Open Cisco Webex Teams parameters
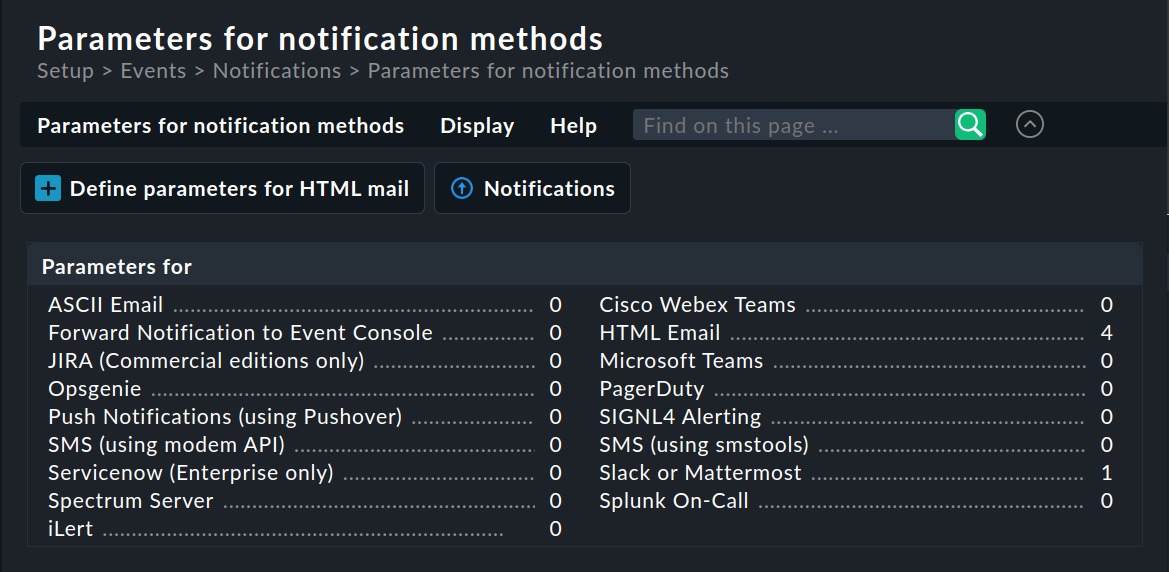The height and width of the screenshot is (572, 1169). coord(698,304)
